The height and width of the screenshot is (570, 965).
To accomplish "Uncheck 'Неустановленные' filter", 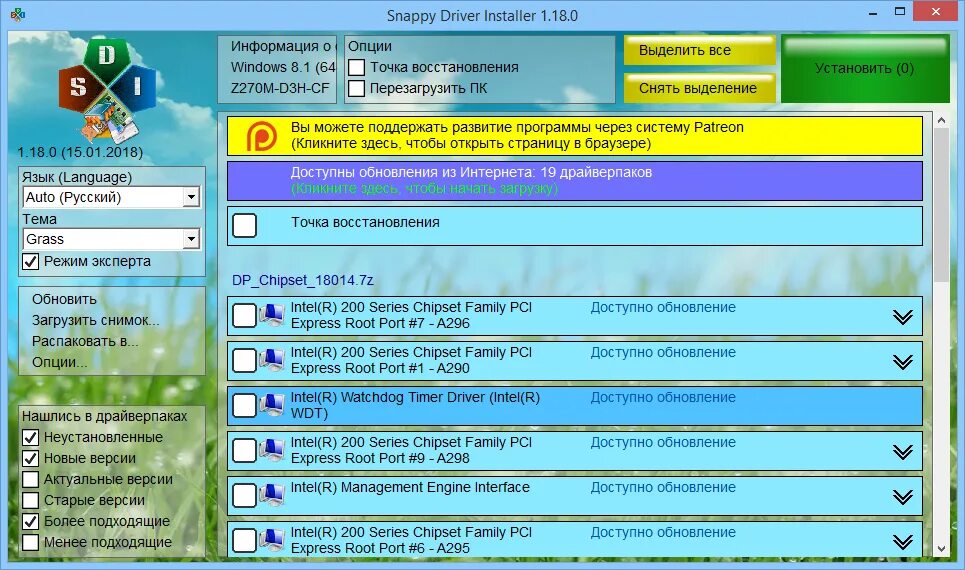I will pos(31,438).
